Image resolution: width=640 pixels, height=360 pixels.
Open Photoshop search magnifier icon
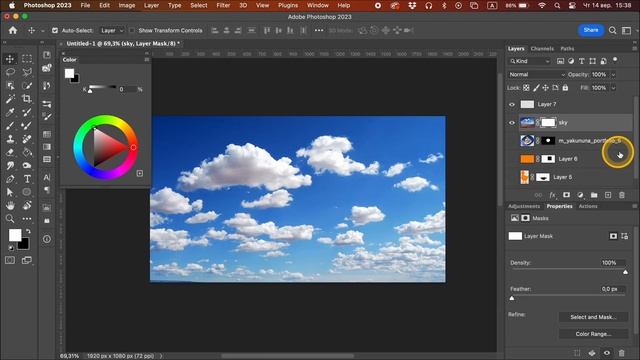coord(612,30)
